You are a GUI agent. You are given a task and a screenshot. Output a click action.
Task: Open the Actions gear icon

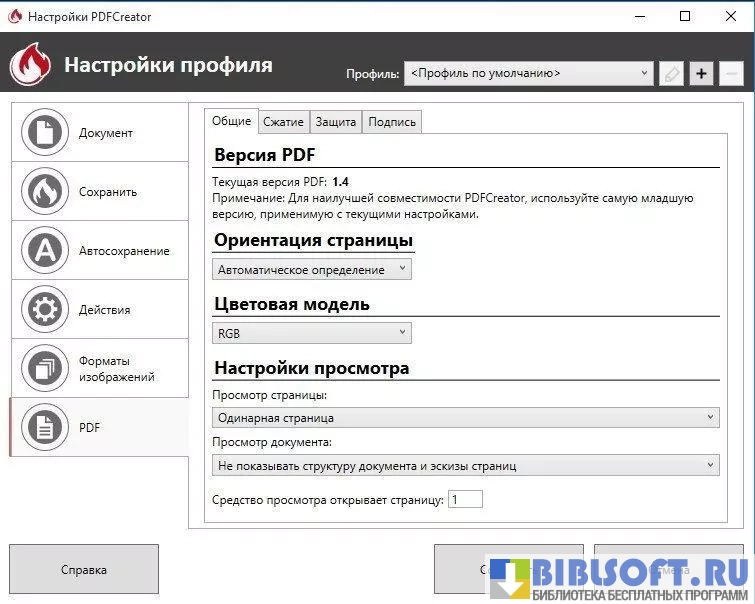(44, 310)
